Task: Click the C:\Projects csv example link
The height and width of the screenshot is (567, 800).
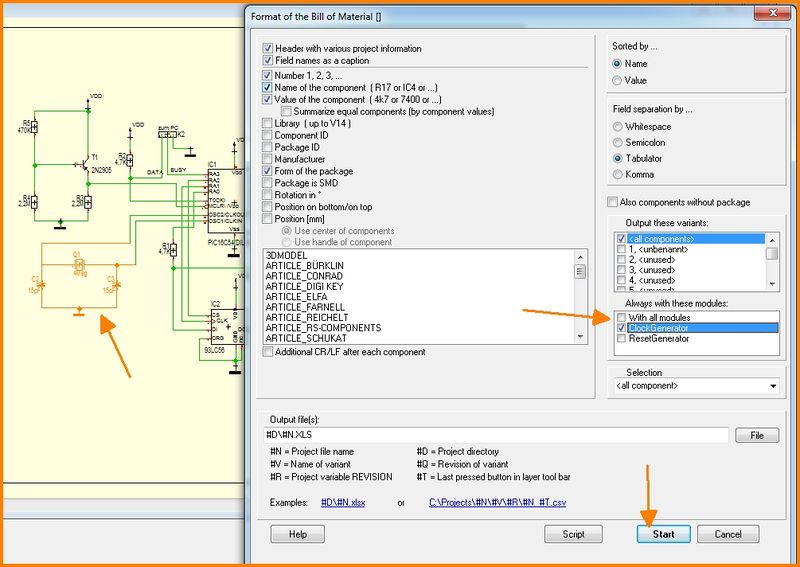Action: click(x=497, y=502)
